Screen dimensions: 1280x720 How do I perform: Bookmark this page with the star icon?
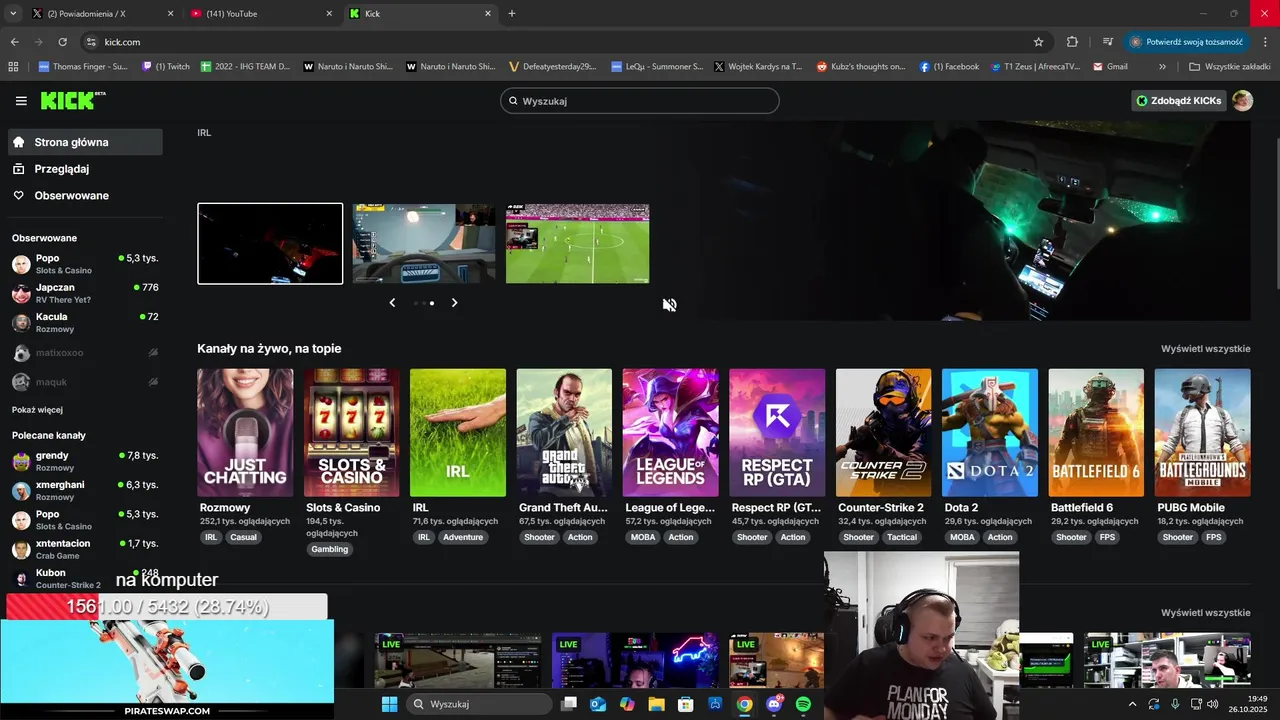coord(1038,42)
